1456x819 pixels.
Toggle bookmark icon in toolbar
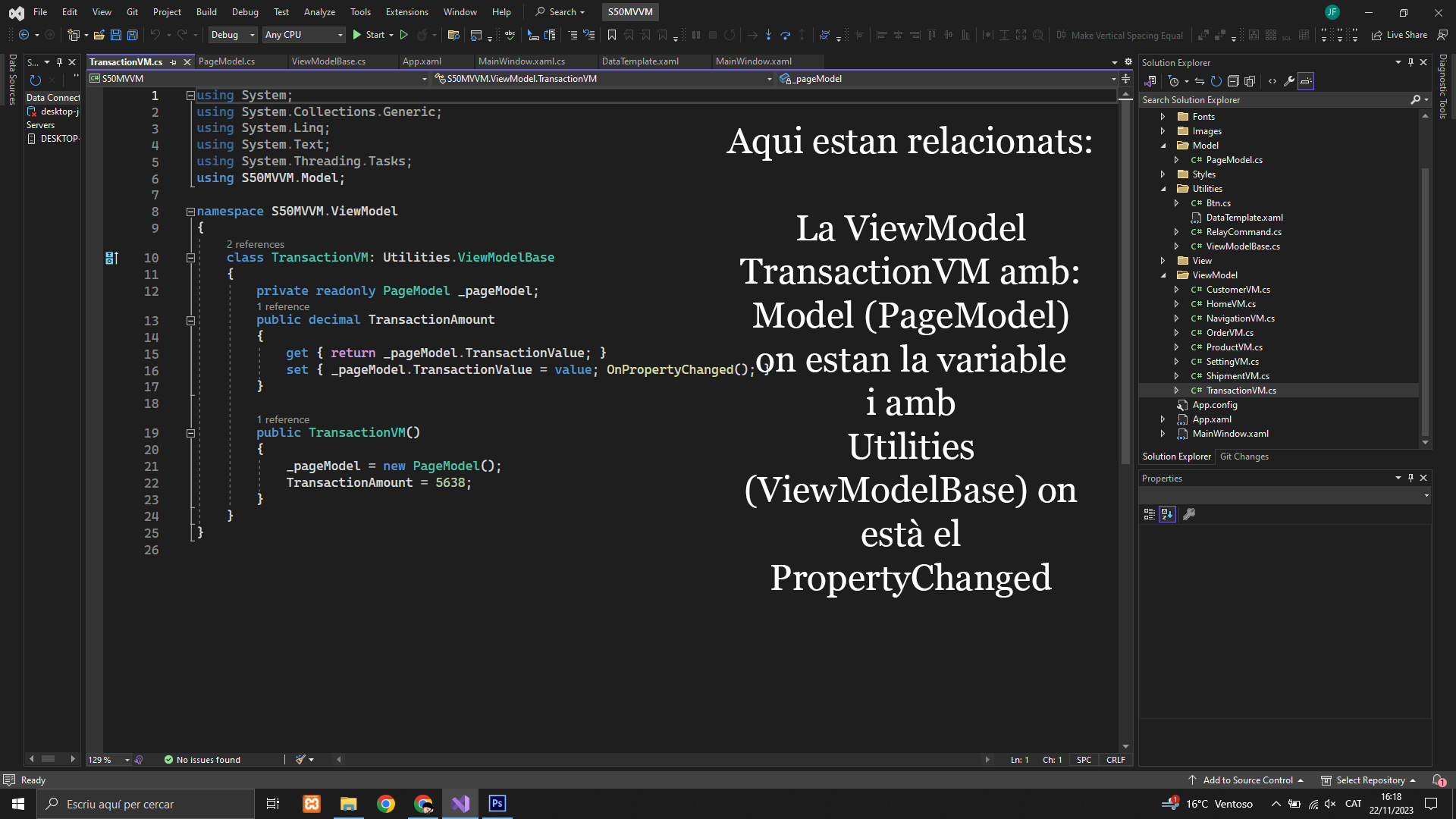pyautogui.click(x=611, y=35)
